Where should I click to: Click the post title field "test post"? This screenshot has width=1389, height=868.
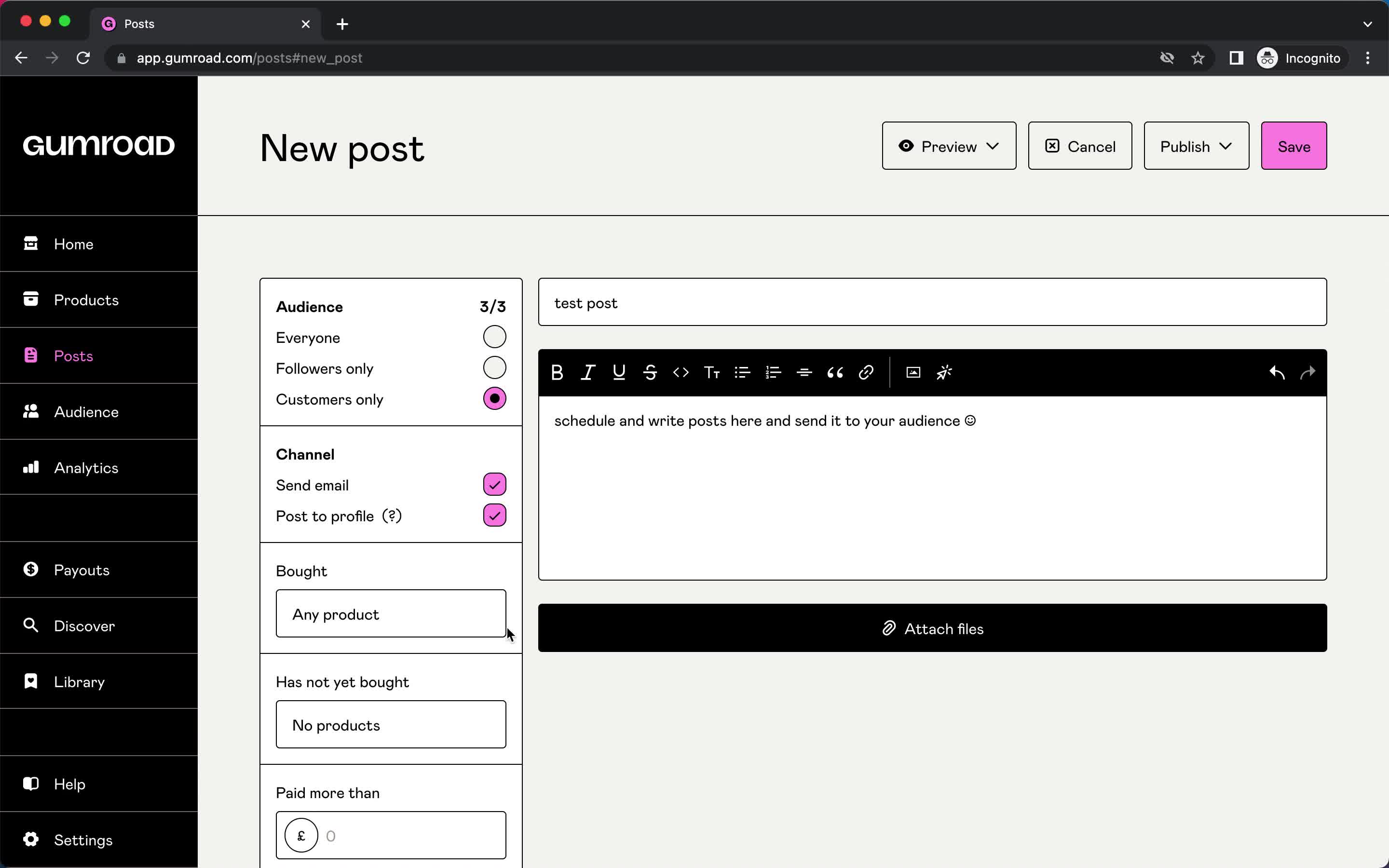tap(932, 302)
